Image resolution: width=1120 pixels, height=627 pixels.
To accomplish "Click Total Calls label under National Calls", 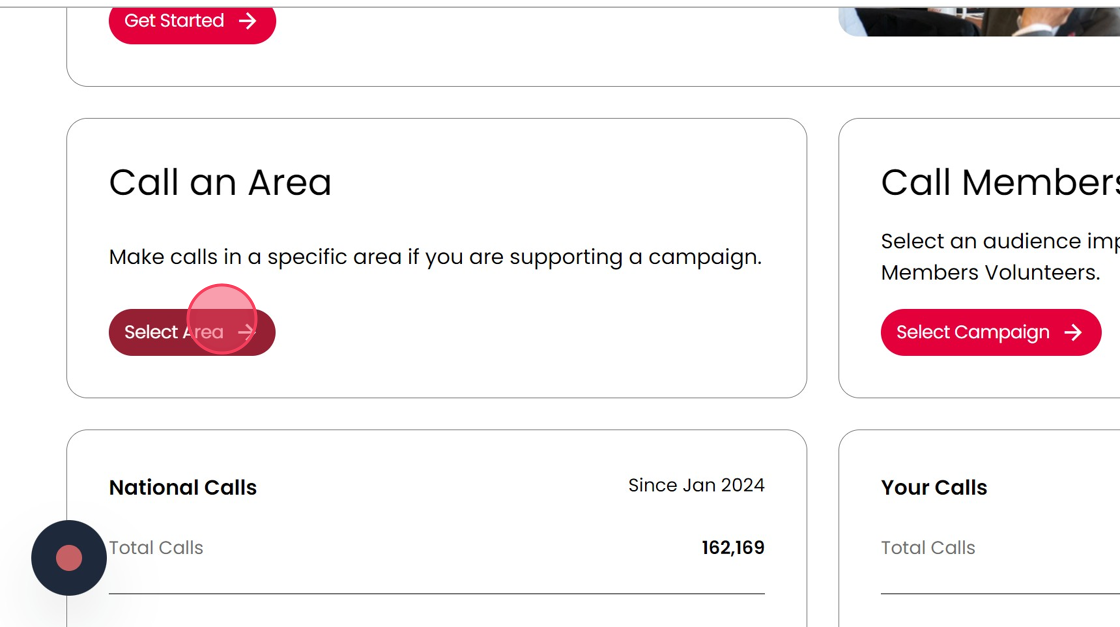I will click(x=156, y=548).
